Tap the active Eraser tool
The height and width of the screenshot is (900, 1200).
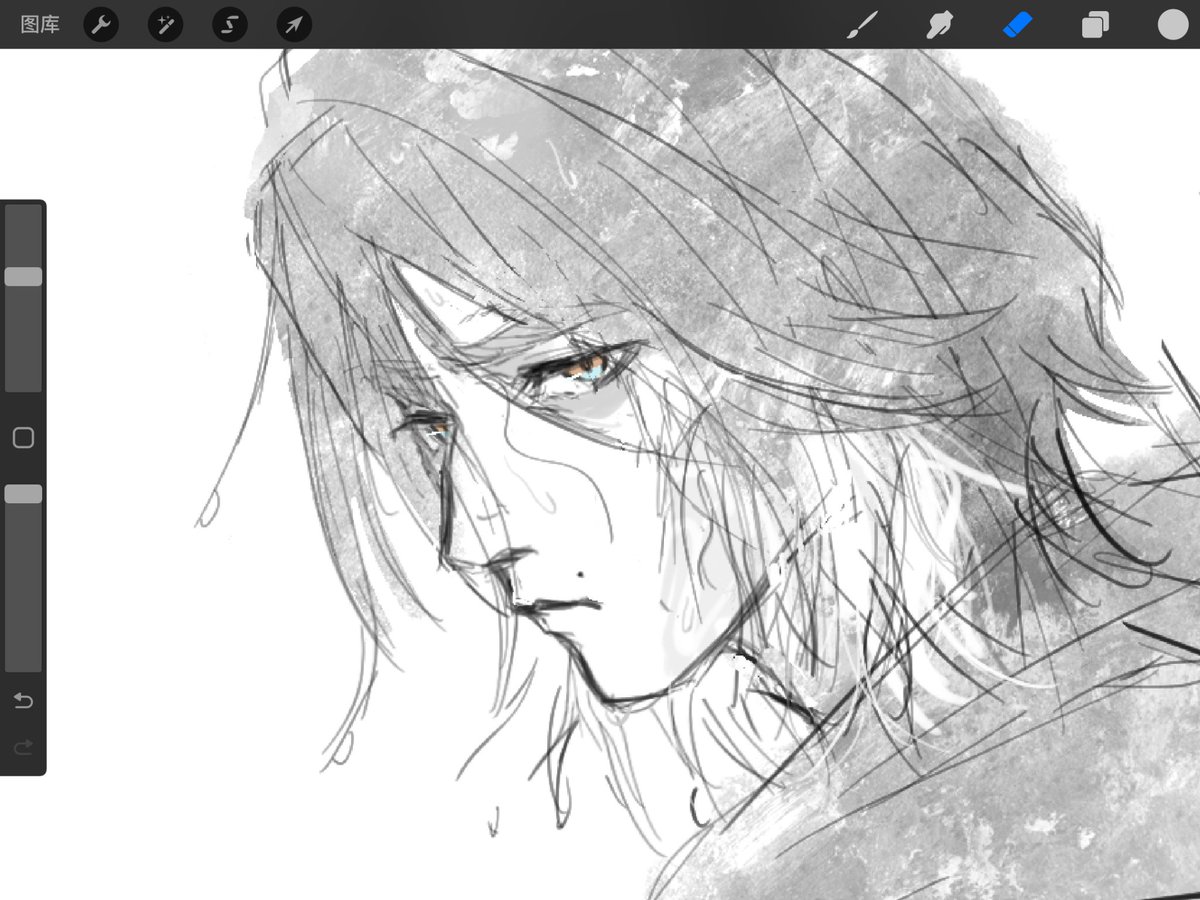[1017, 24]
